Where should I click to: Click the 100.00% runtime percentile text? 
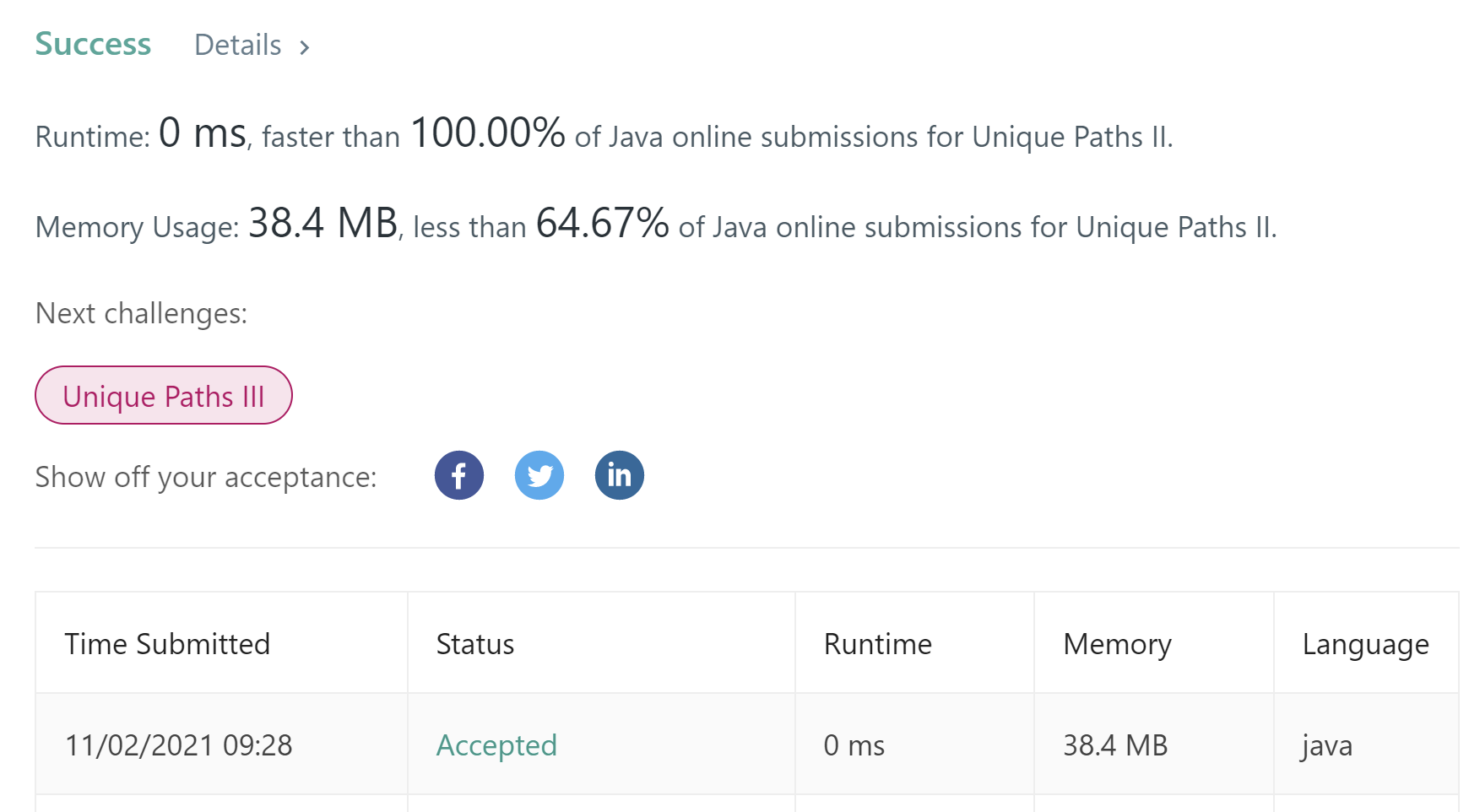[488, 133]
